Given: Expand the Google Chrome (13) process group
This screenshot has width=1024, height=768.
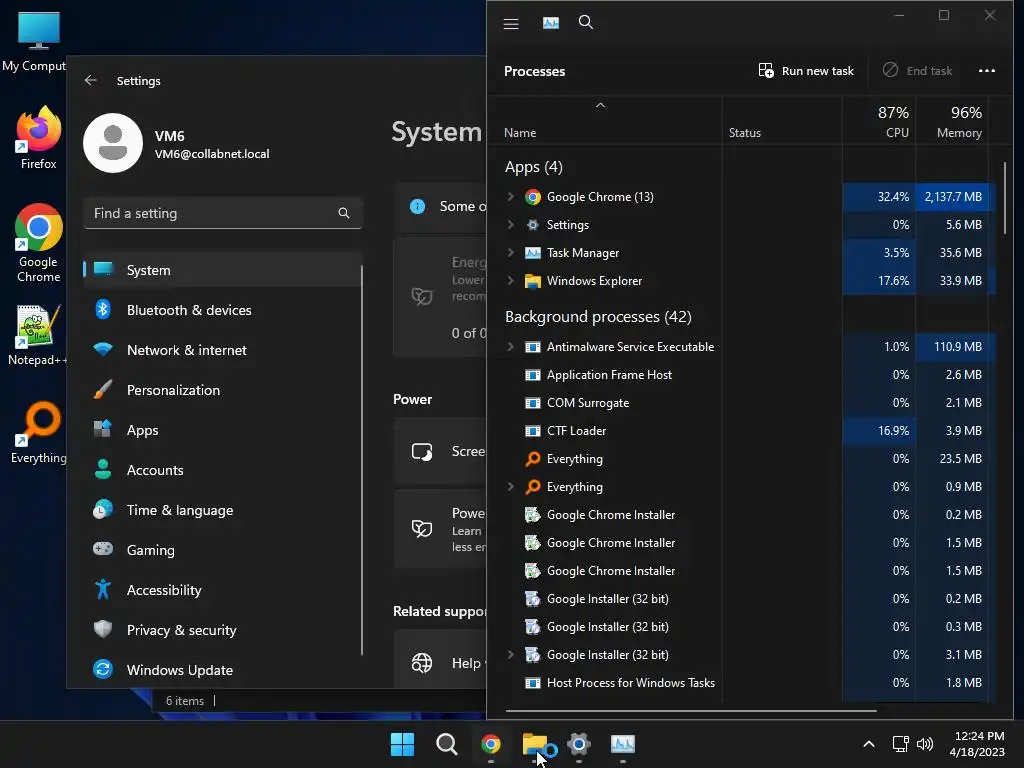Looking at the screenshot, I should 511,197.
